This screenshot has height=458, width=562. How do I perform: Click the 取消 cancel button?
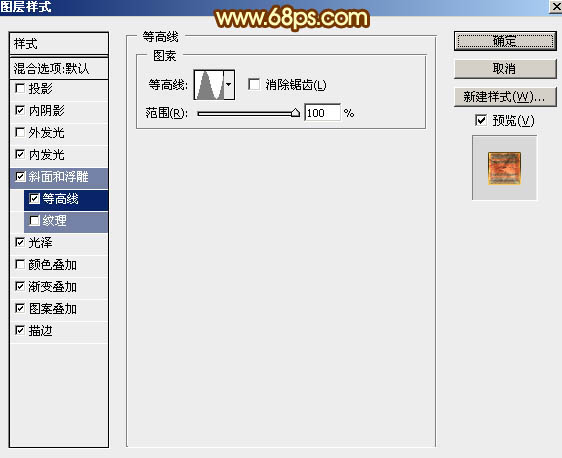(x=505, y=68)
